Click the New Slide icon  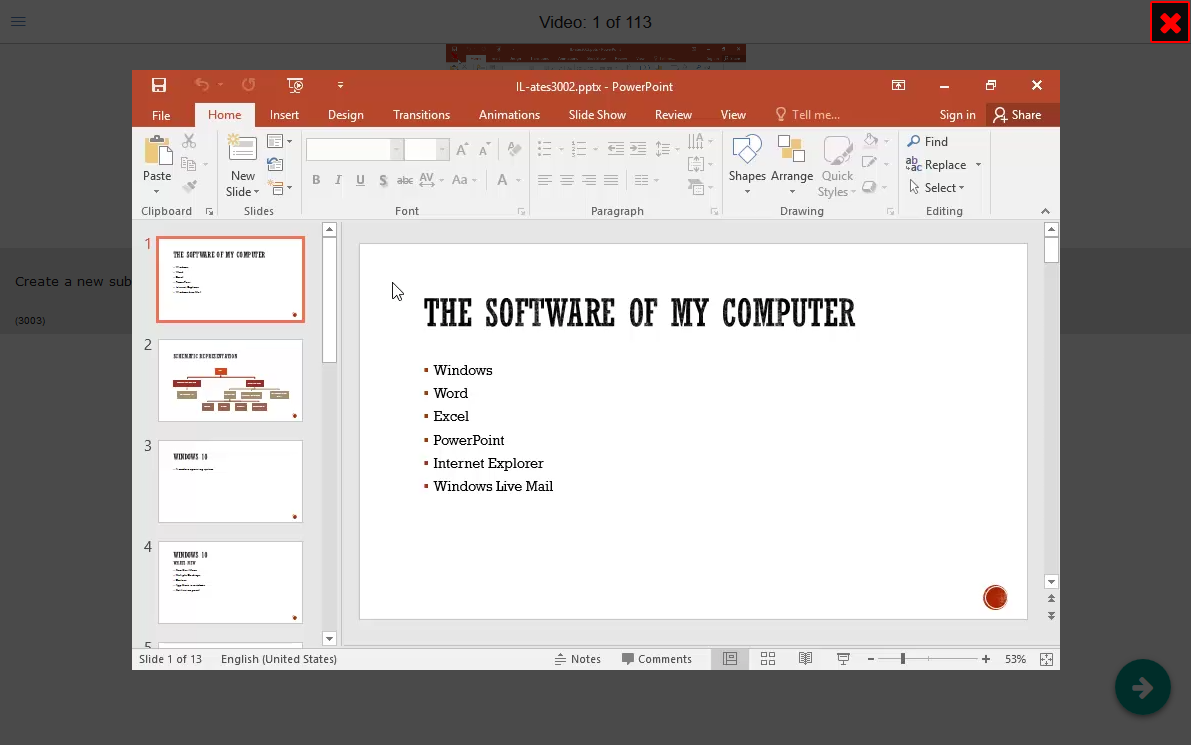[243, 150]
